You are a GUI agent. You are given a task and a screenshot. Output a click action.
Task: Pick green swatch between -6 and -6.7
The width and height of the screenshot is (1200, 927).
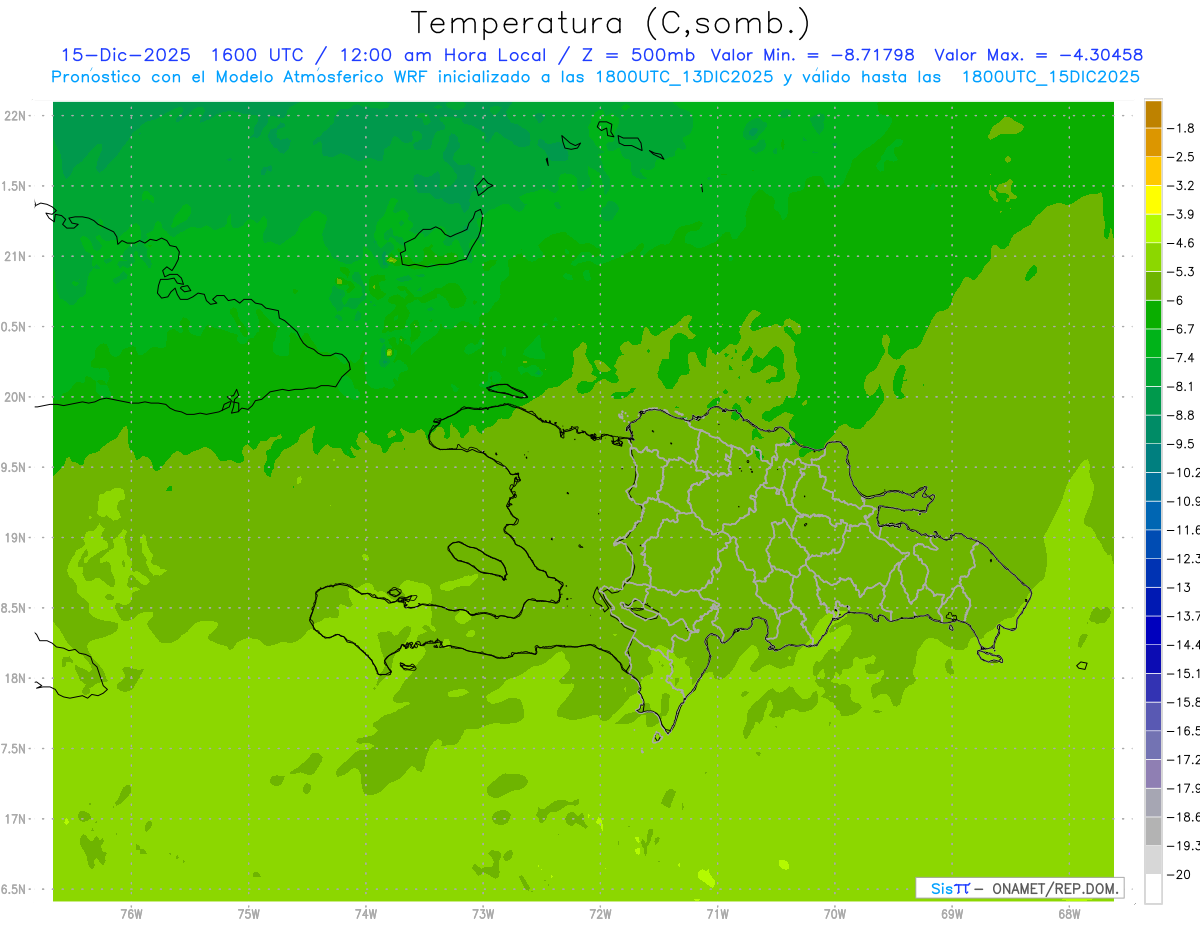click(1153, 315)
